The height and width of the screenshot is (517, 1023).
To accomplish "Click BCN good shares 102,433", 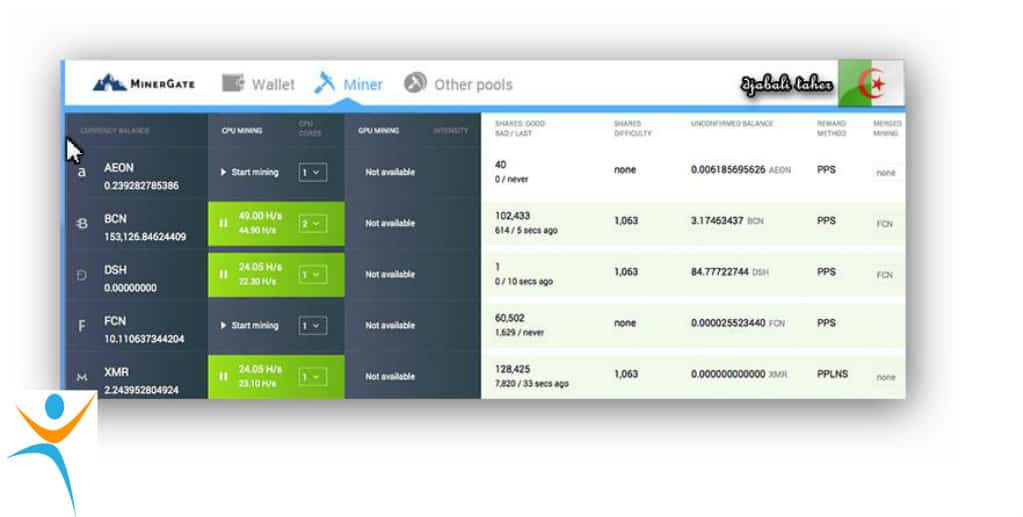I will (x=512, y=216).
